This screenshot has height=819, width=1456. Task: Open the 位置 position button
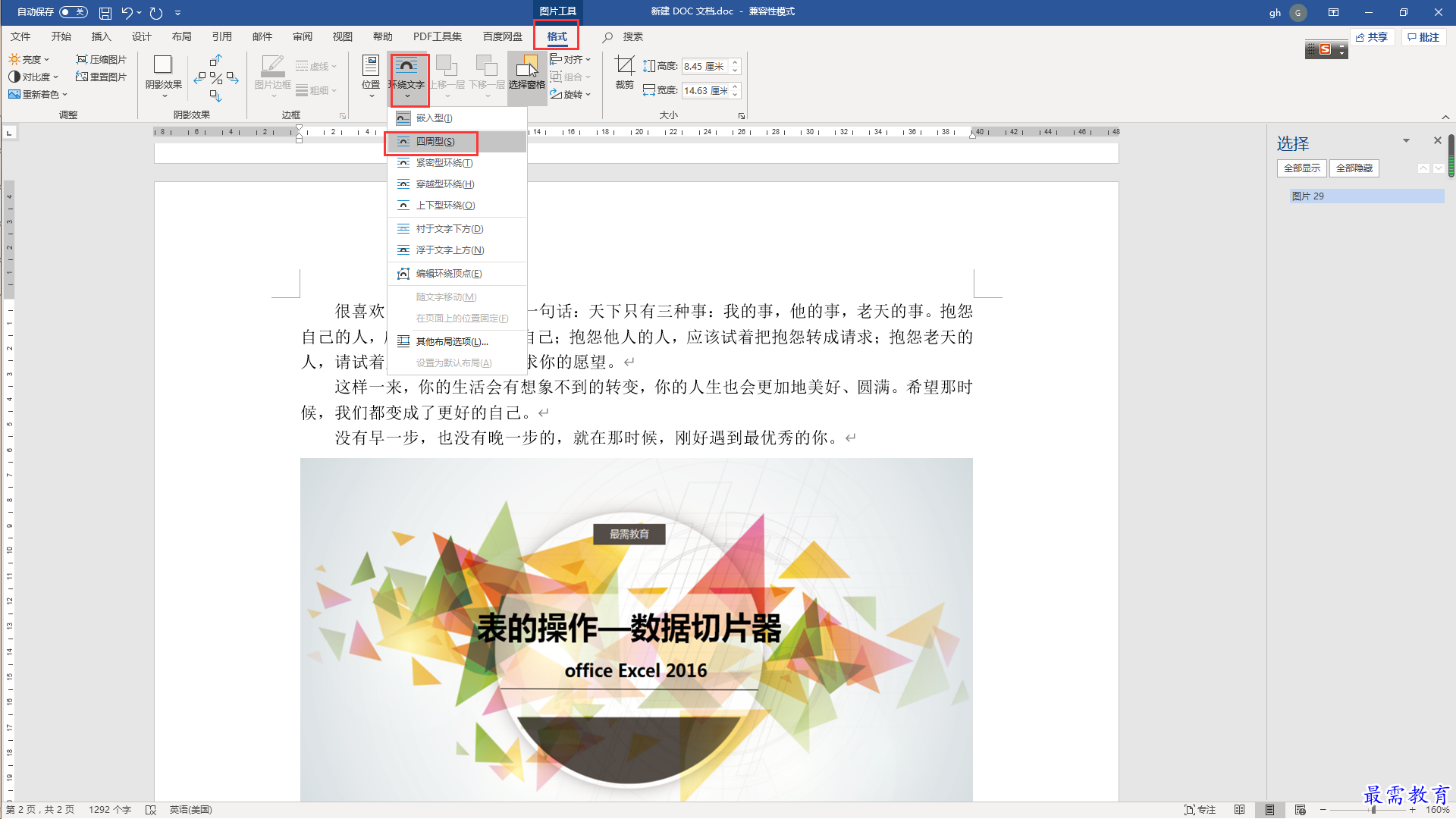(x=371, y=76)
